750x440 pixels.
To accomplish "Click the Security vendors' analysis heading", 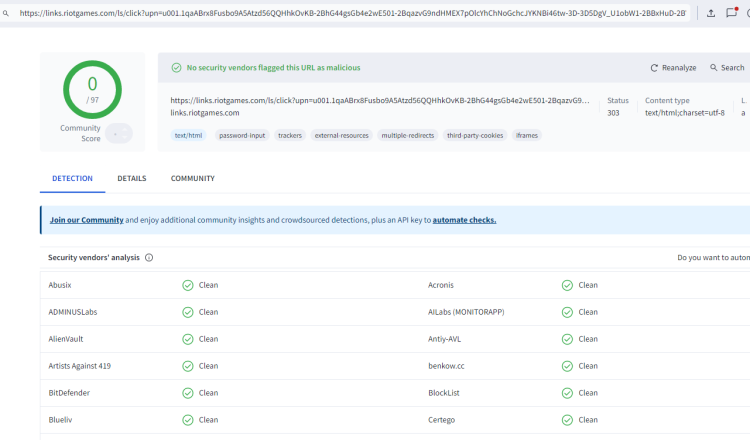I will (94, 257).
